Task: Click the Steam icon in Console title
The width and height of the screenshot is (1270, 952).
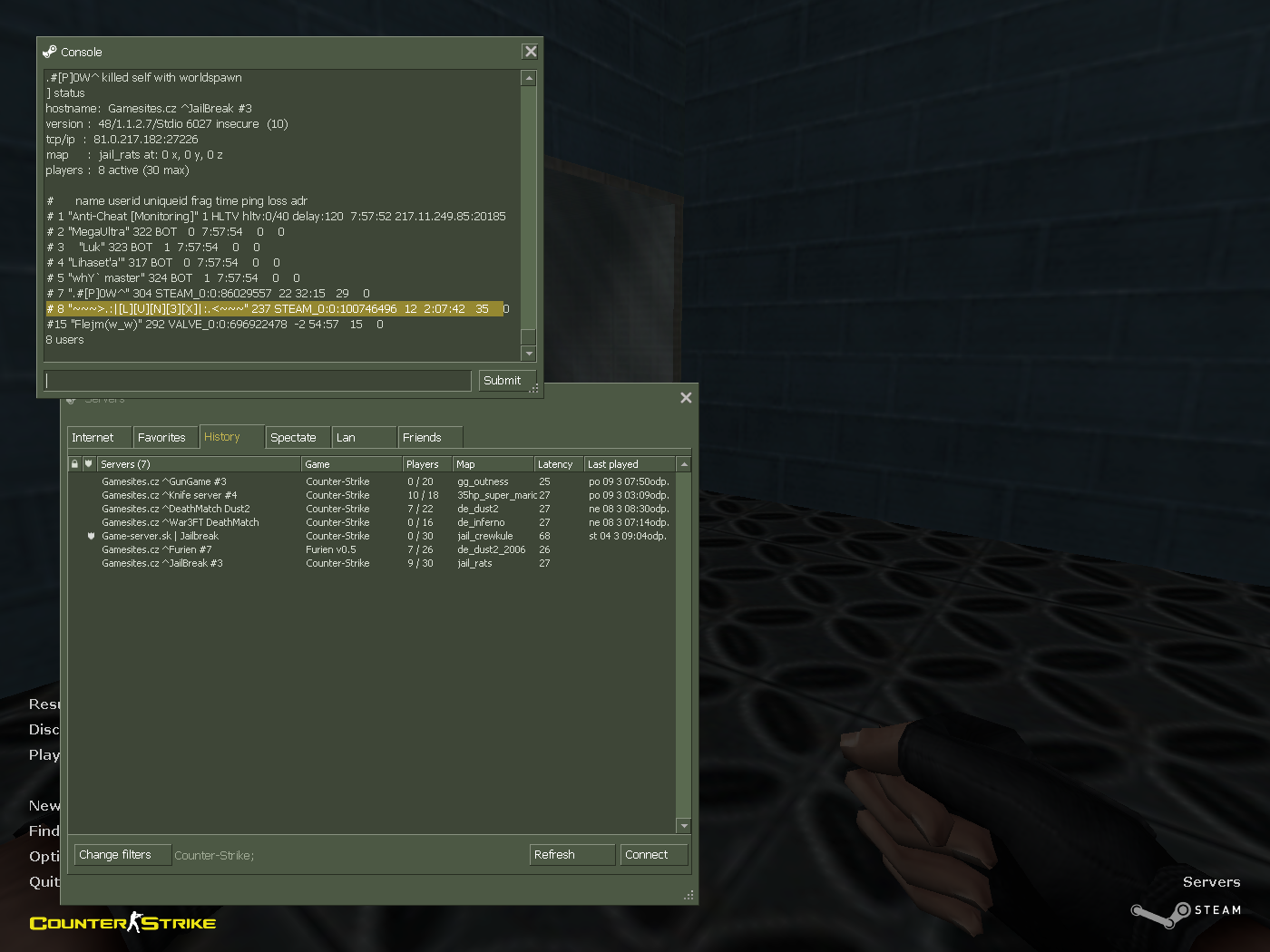Action: (50, 52)
